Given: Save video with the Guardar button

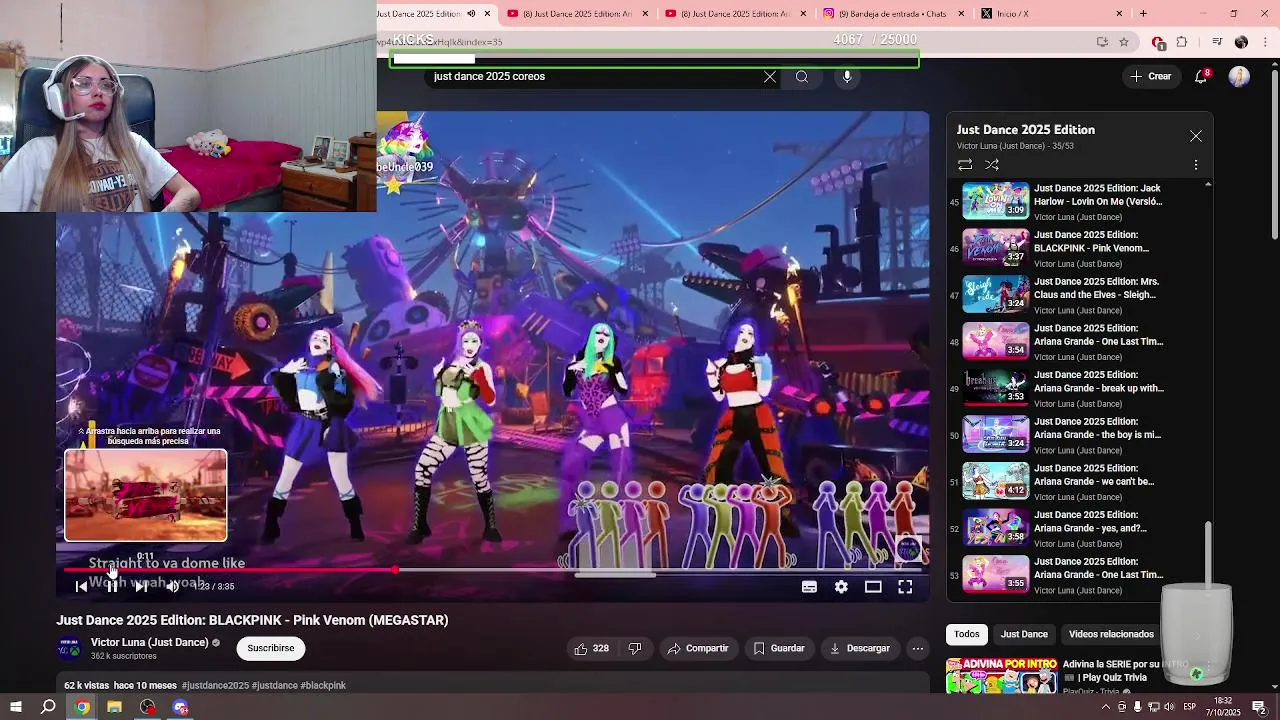Looking at the screenshot, I should [778, 648].
